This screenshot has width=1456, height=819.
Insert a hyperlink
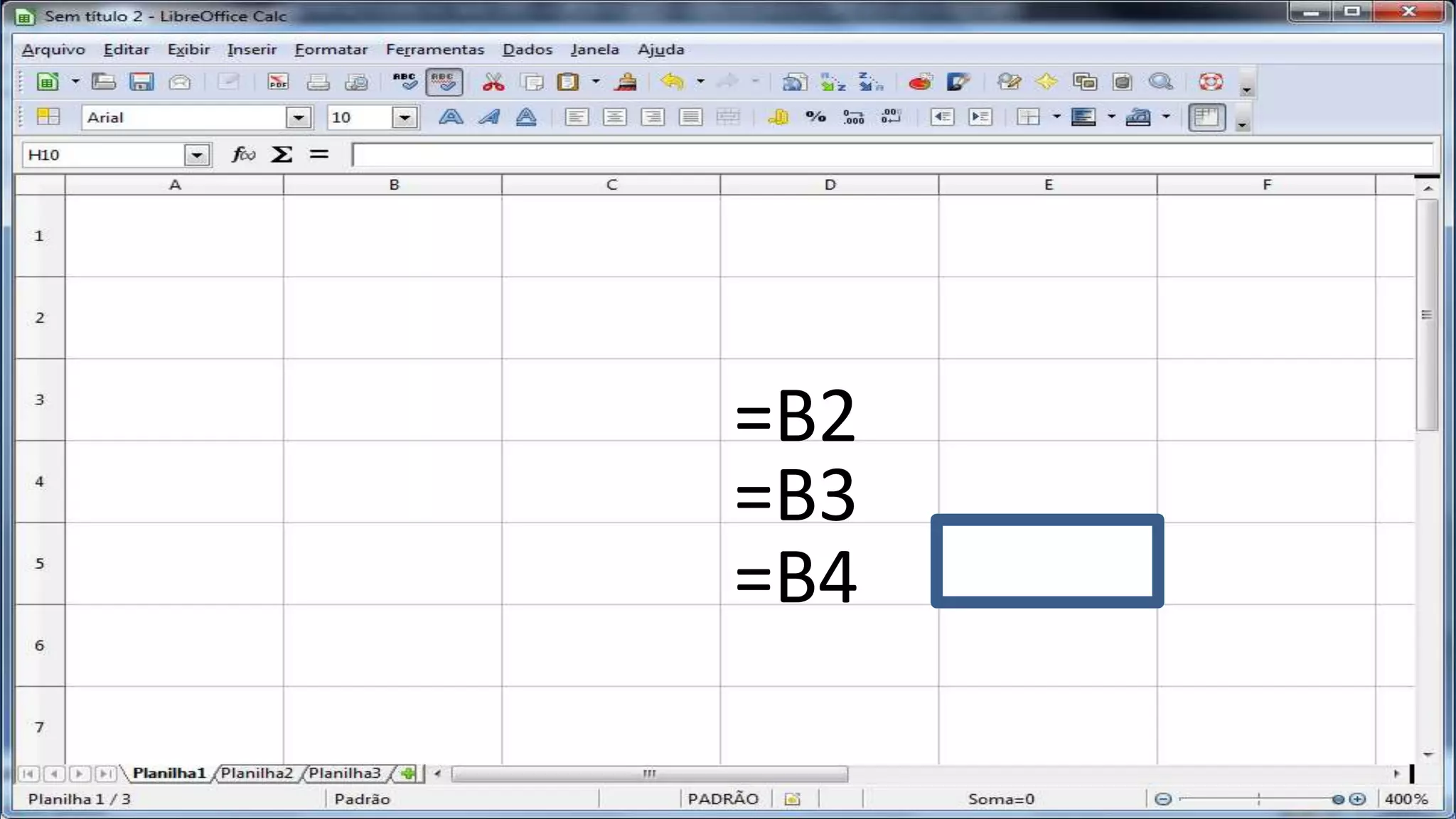[795, 82]
